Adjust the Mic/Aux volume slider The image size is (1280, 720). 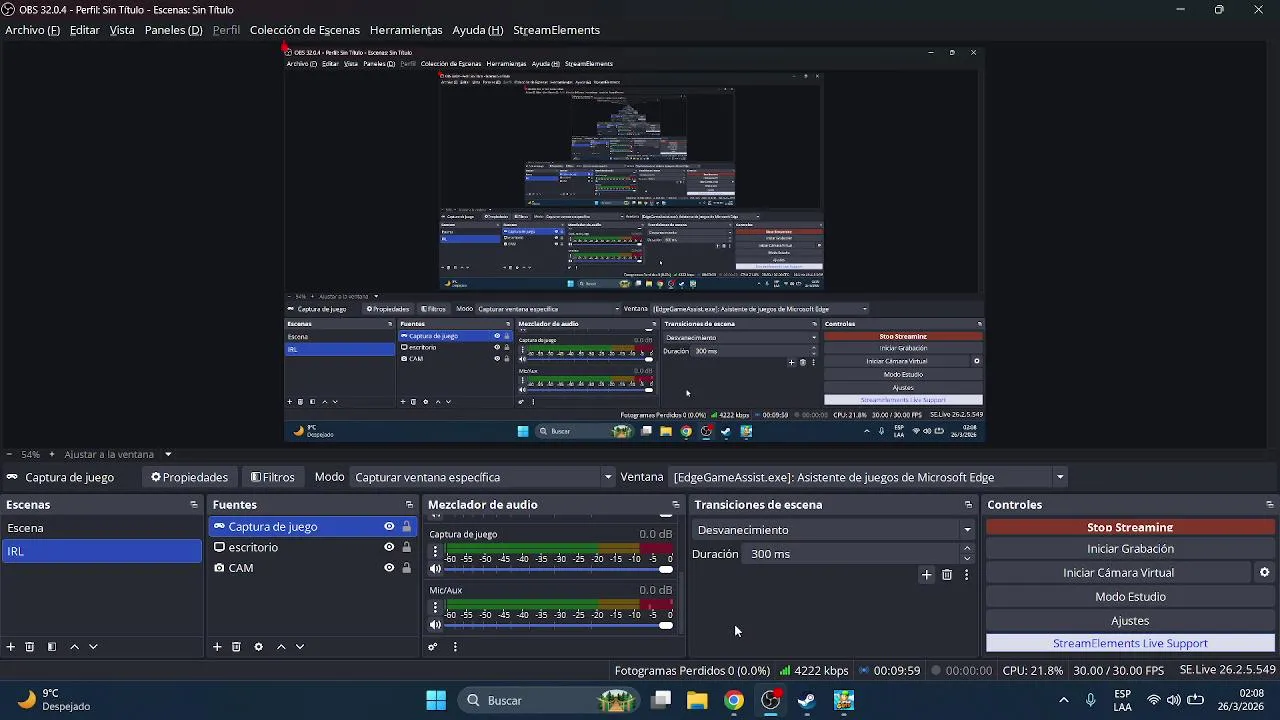[x=560, y=625]
